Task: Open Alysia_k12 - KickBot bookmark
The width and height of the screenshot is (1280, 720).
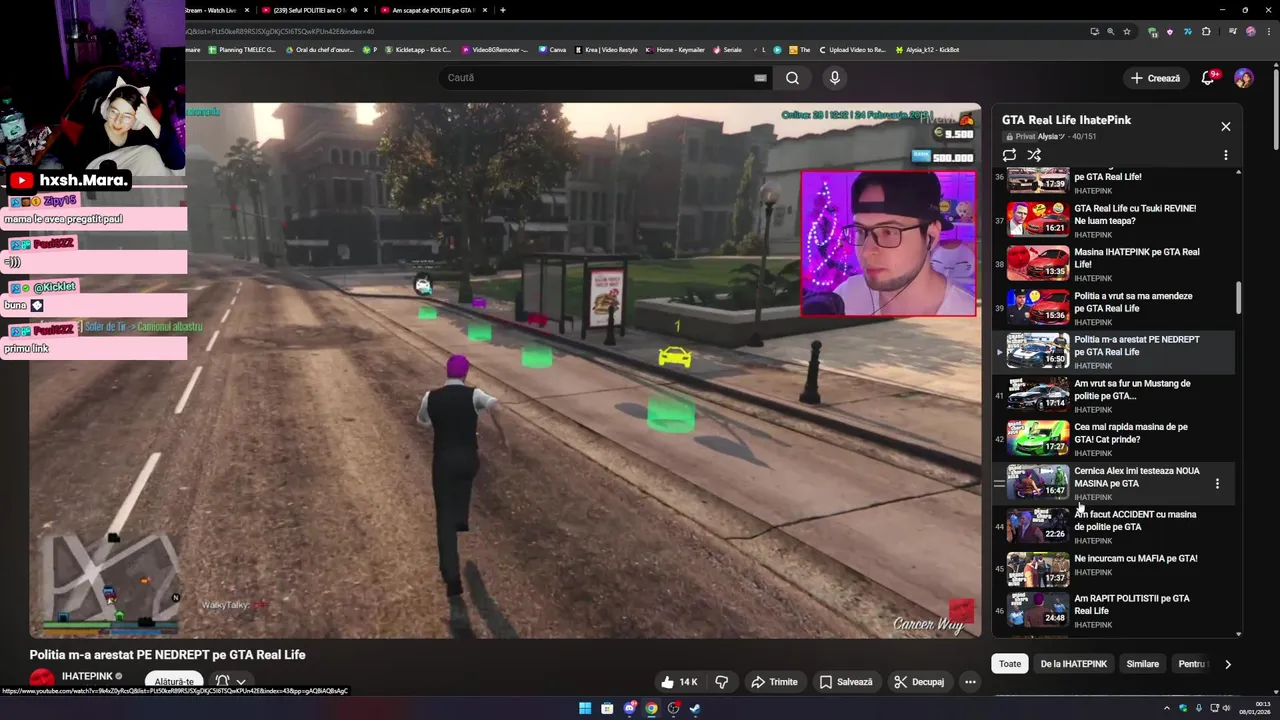Action: (x=927, y=49)
